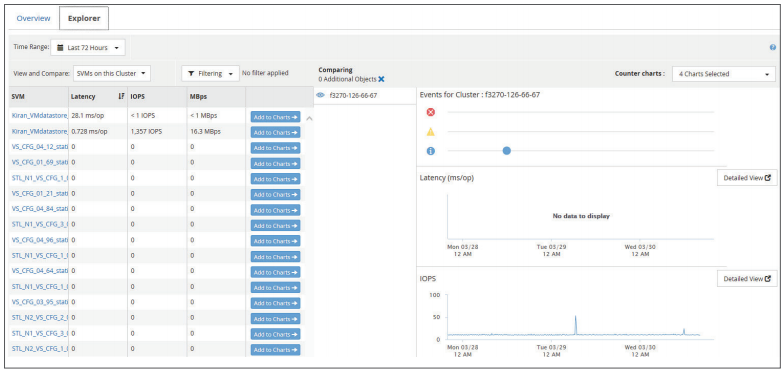Open the VS_CFG_01_21_stat SVM link
Screen dimensions: 784x372
coord(40,194)
